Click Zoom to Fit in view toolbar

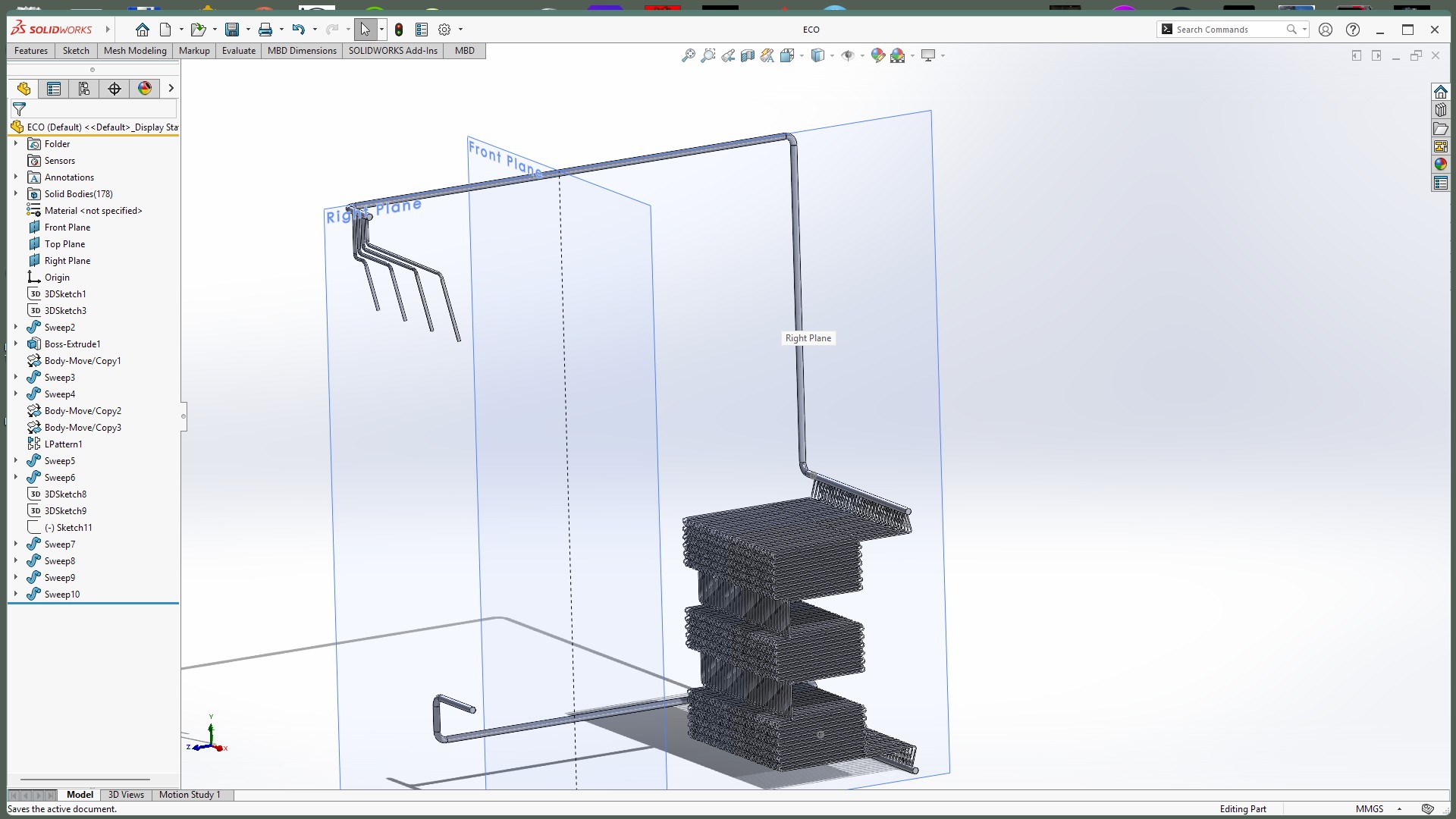[688, 55]
